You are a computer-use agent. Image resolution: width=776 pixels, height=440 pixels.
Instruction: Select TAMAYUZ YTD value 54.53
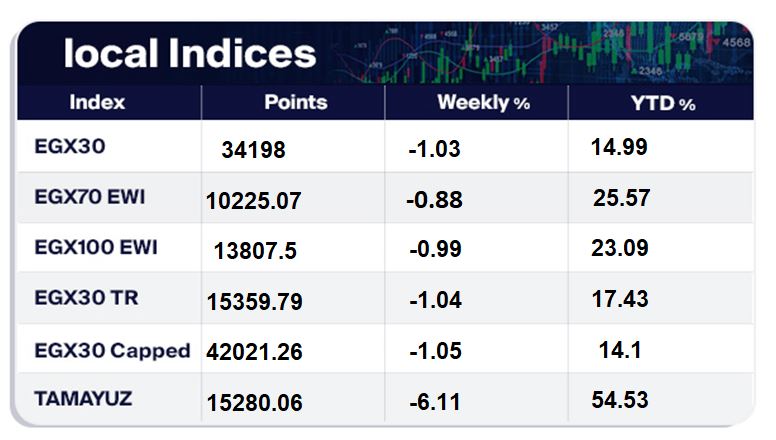pos(620,401)
